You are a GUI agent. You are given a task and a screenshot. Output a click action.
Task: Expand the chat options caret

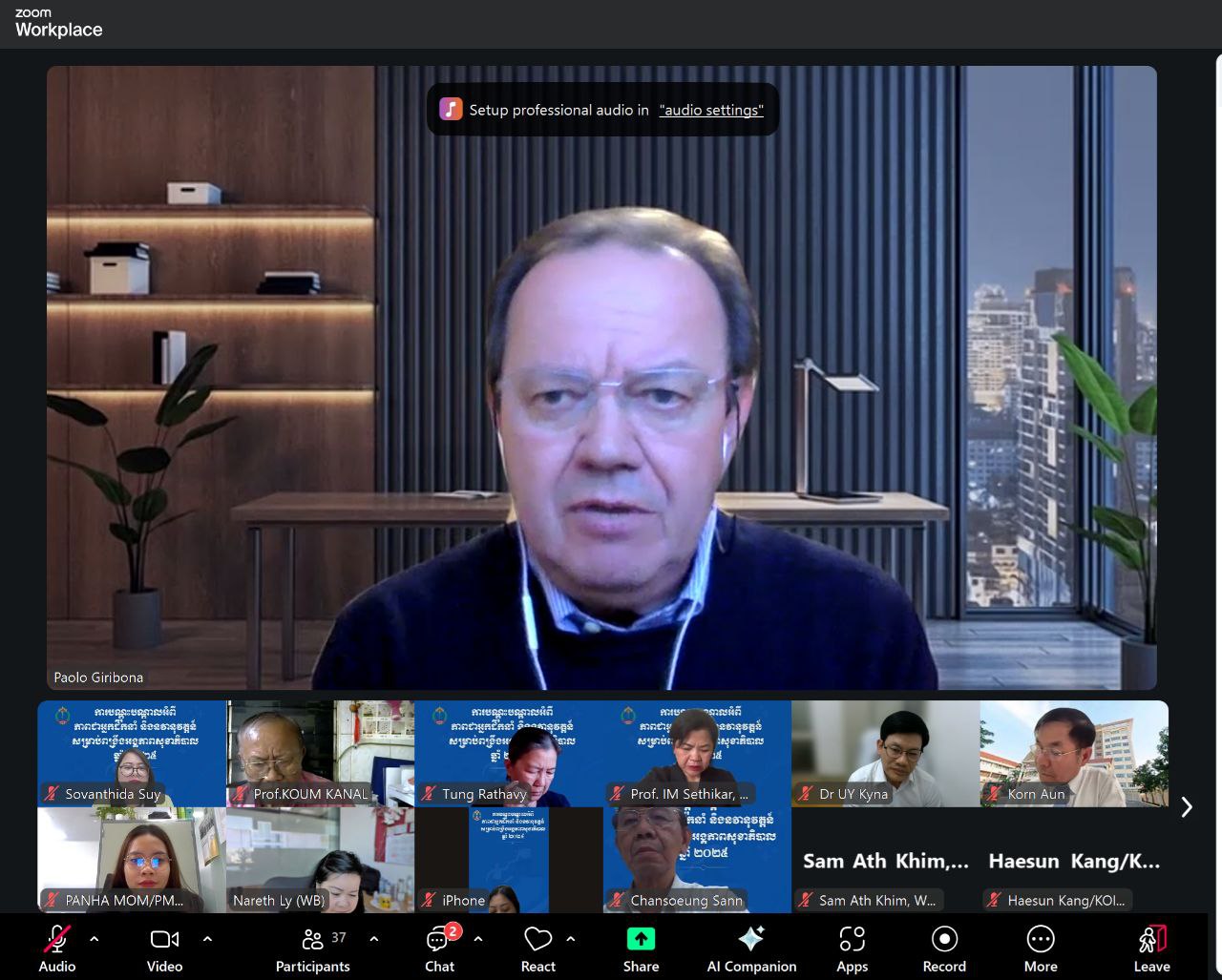(x=478, y=939)
